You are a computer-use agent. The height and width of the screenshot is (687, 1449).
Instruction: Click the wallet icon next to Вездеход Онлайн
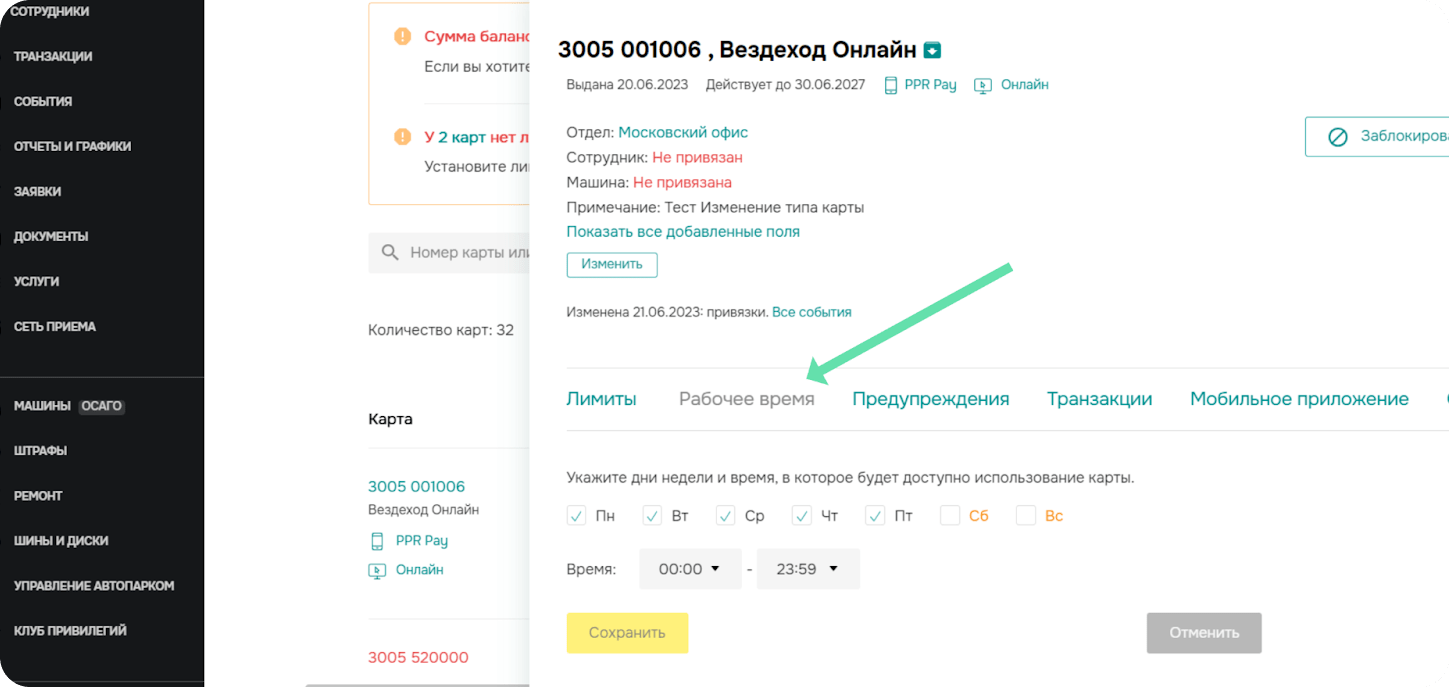(x=932, y=50)
